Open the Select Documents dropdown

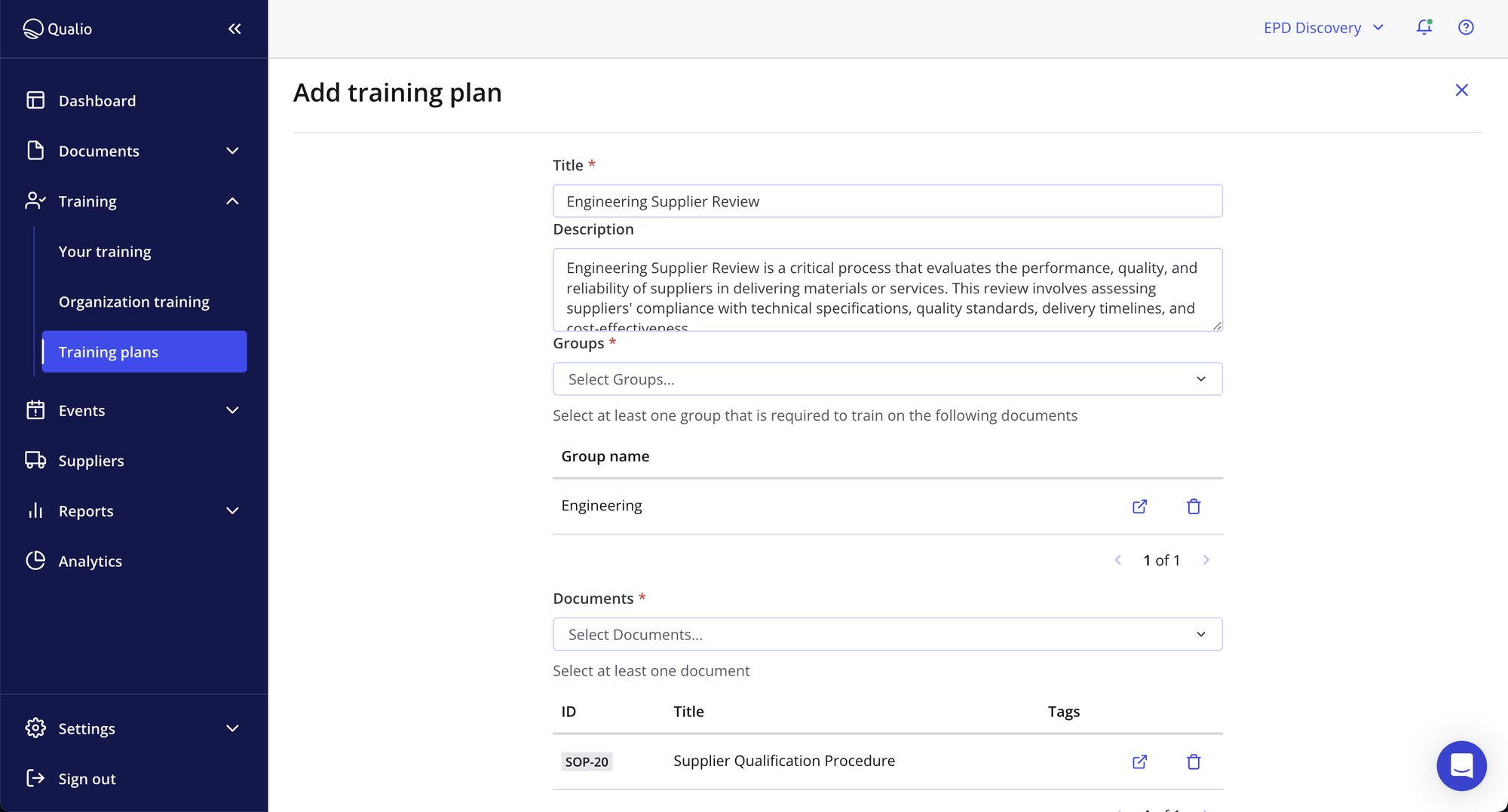[x=887, y=634]
